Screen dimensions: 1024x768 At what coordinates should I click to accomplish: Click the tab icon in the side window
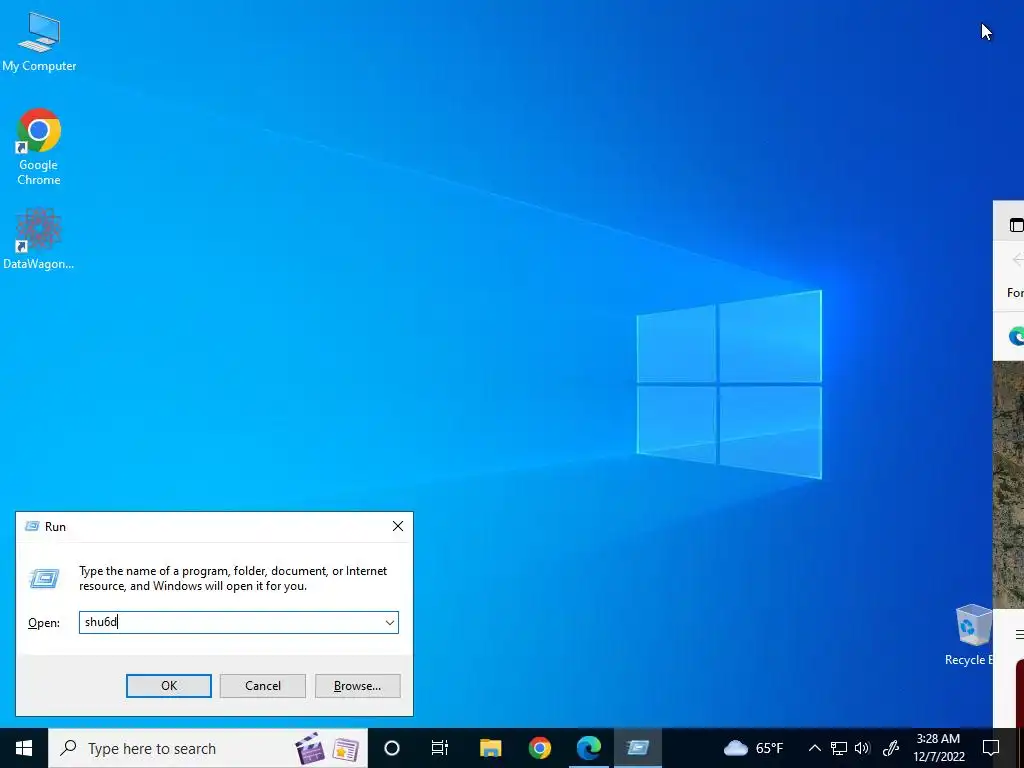pos(1016,225)
